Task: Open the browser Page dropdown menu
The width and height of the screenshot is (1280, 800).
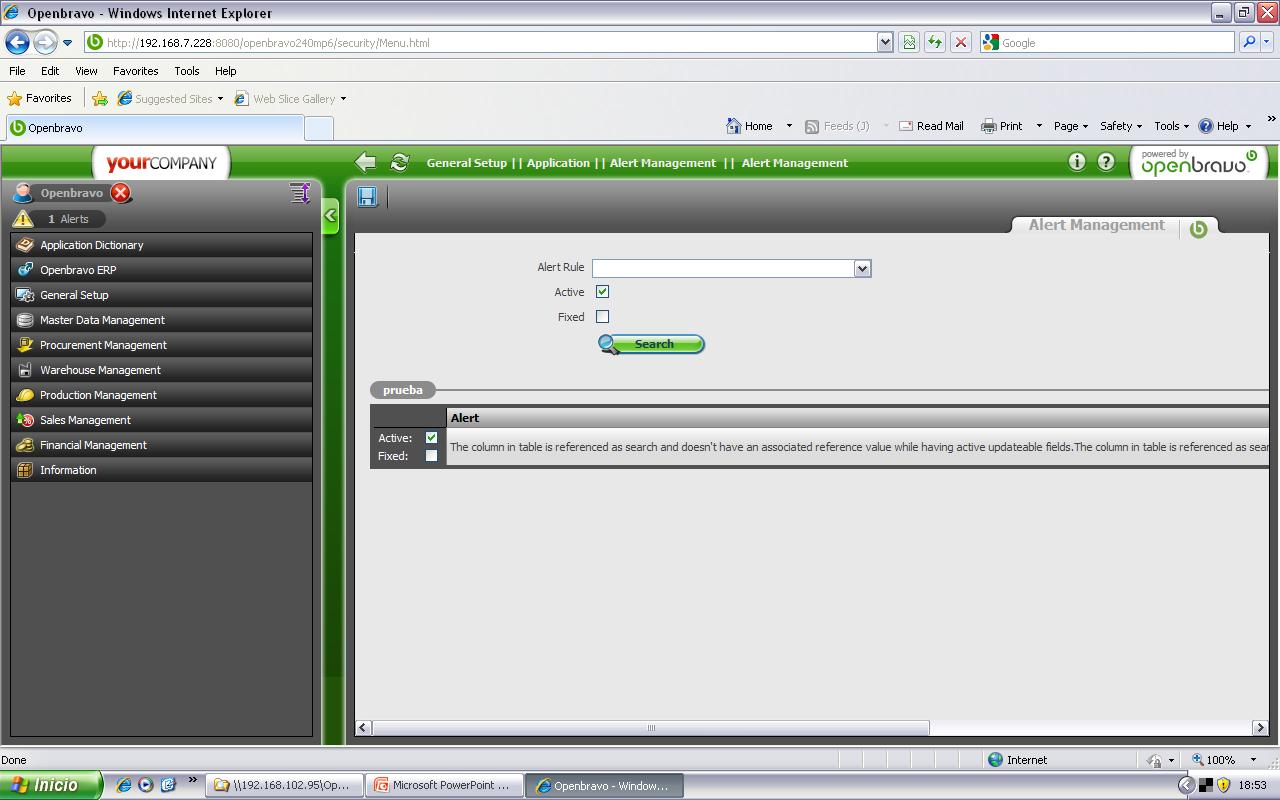Action: [x=1071, y=126]
